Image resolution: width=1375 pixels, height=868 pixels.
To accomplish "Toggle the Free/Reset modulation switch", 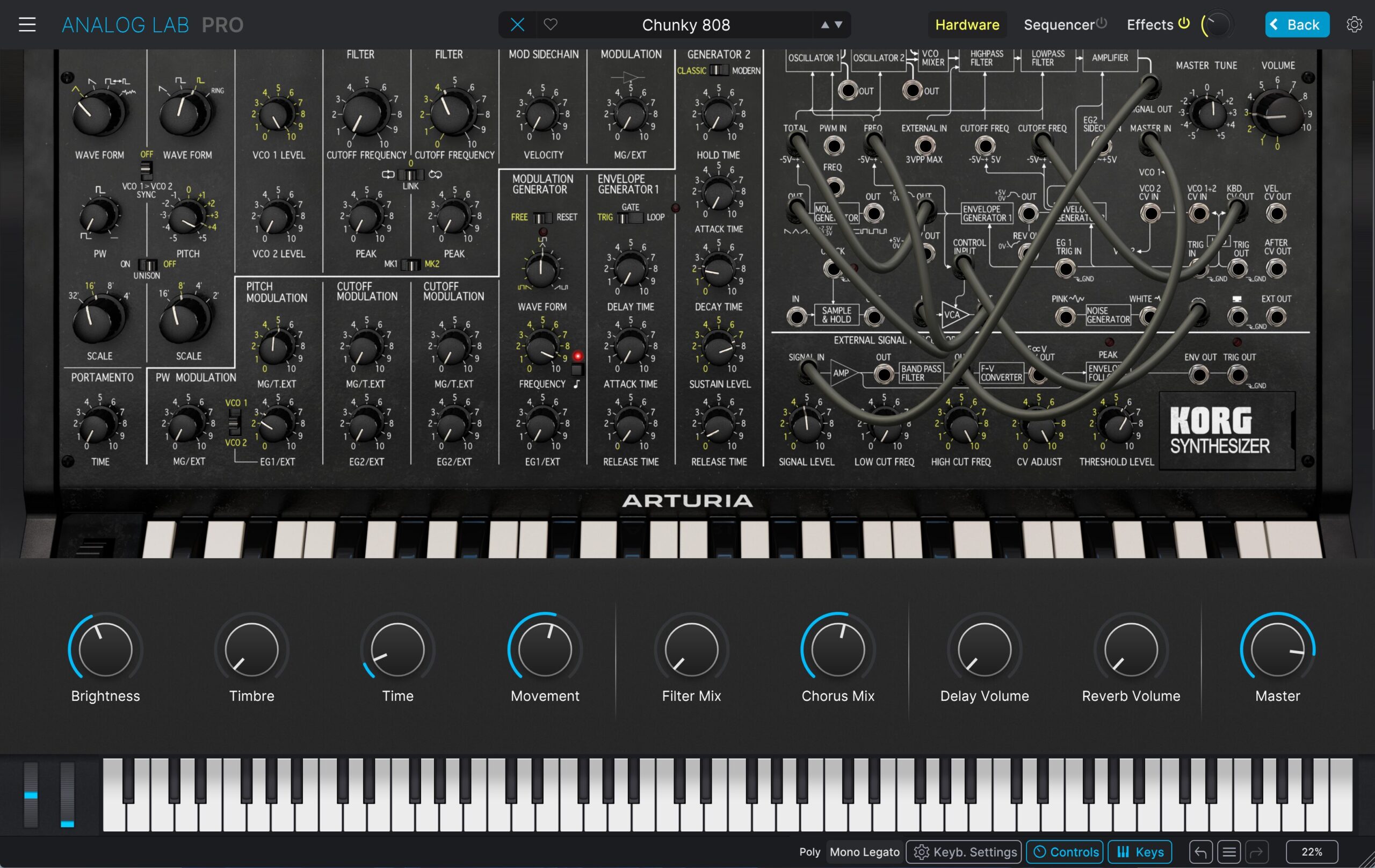I will click(x=542, y=218).
